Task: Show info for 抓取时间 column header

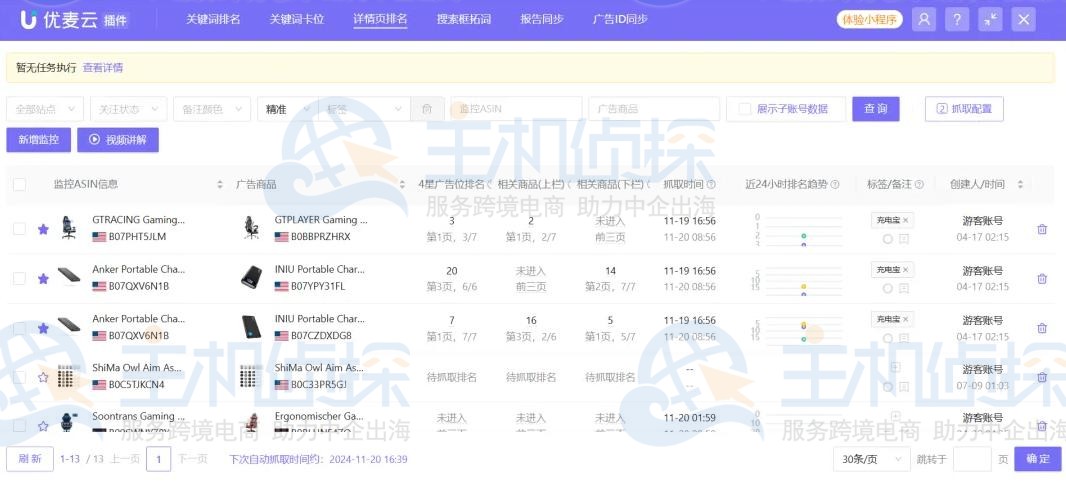Action: pyautogui.click(x=711, y=184)
